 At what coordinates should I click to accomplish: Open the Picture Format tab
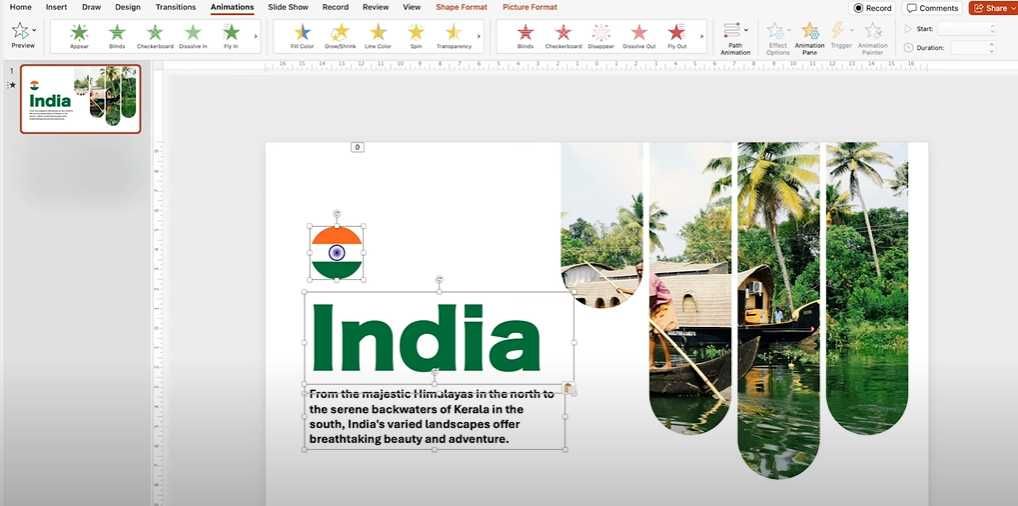(530, 7)
